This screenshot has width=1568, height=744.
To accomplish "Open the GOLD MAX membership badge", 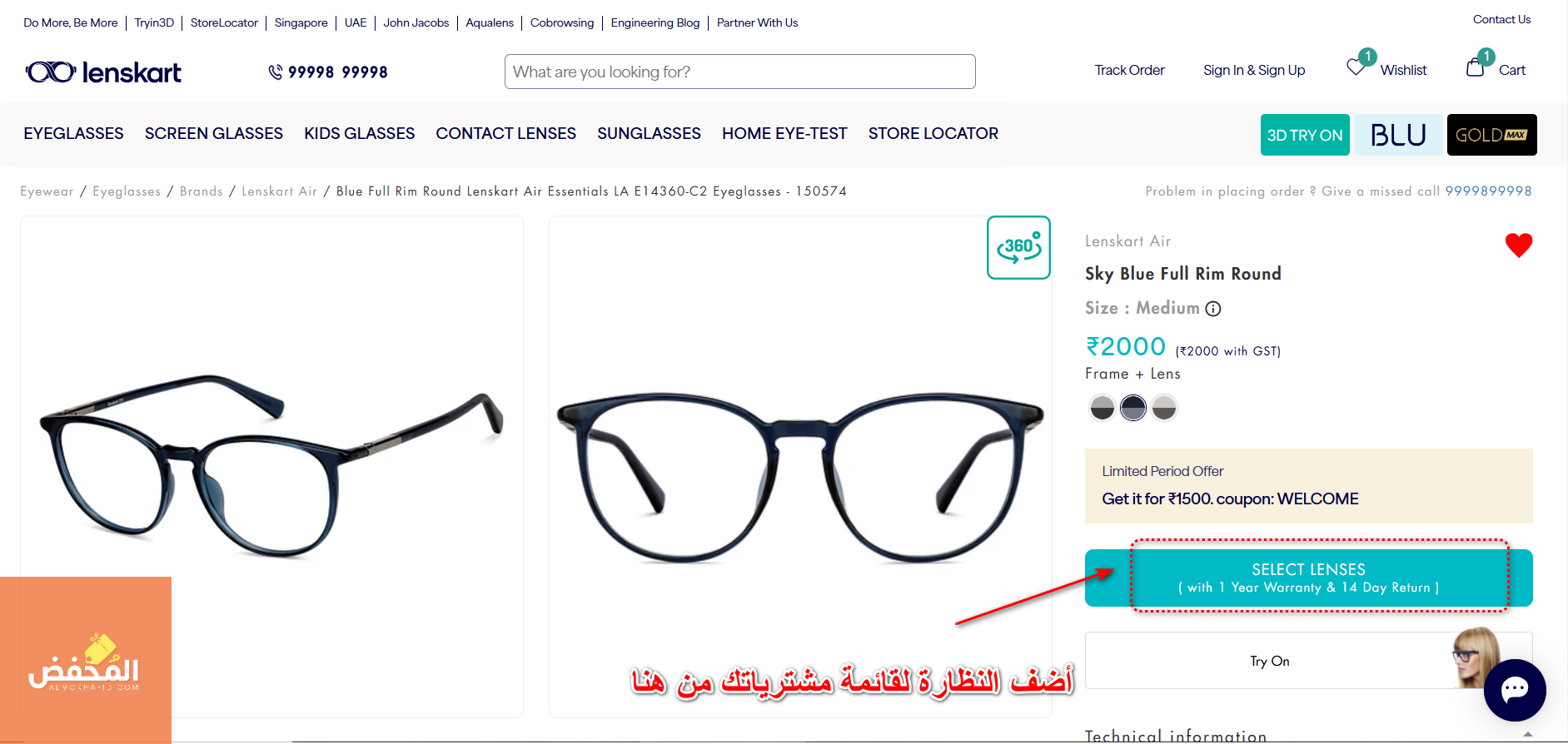I will tap(1491, 135).
